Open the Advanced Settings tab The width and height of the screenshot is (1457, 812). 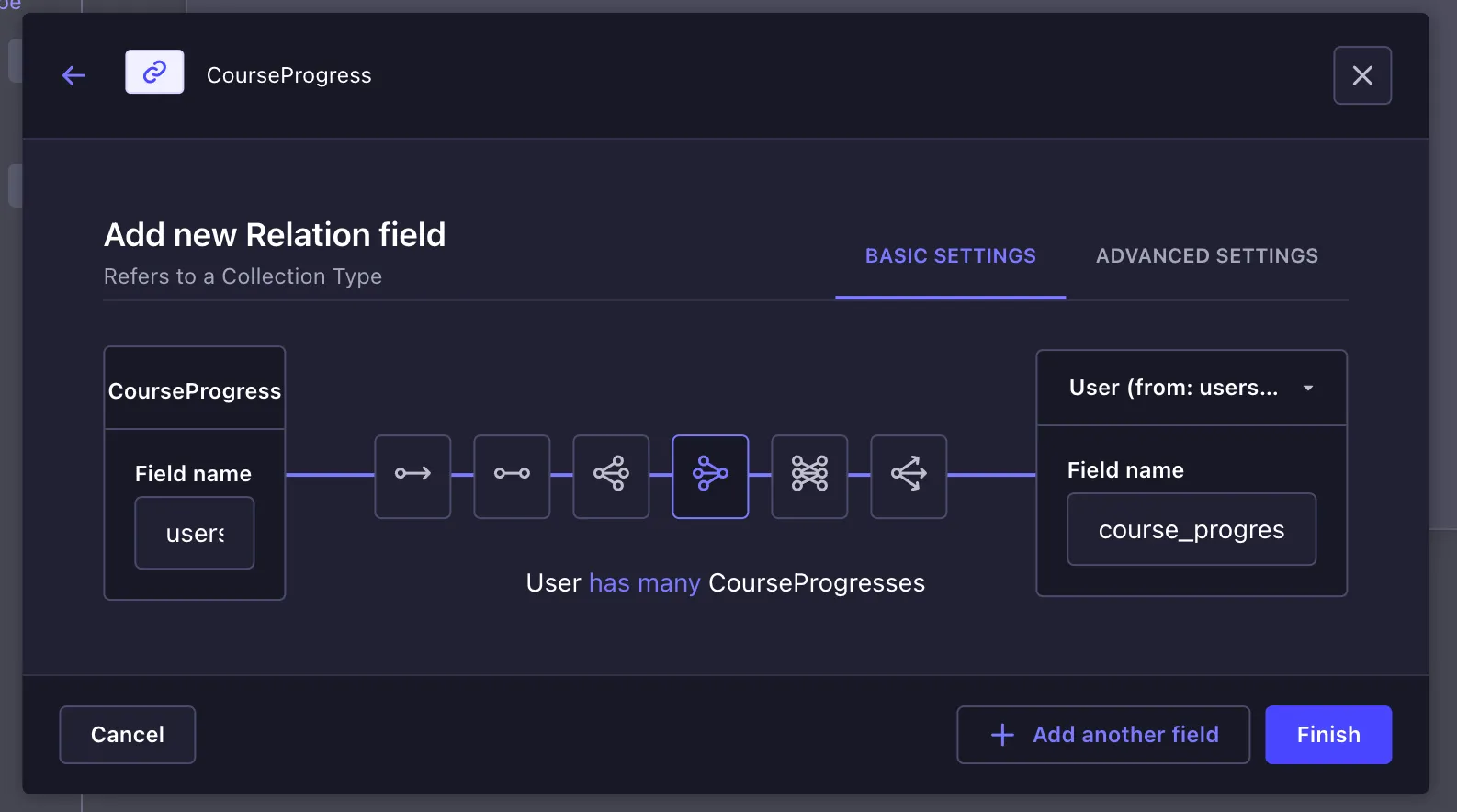point(1206,256)
